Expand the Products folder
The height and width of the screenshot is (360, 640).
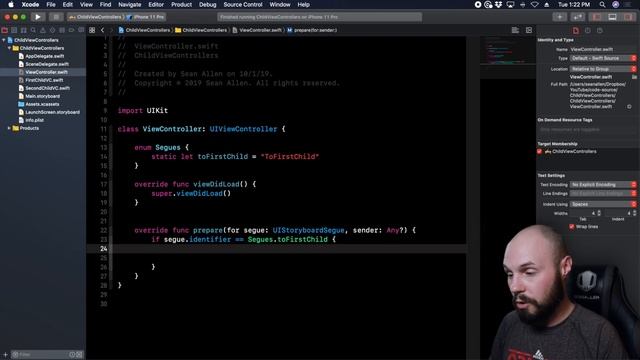pos(9,128)
